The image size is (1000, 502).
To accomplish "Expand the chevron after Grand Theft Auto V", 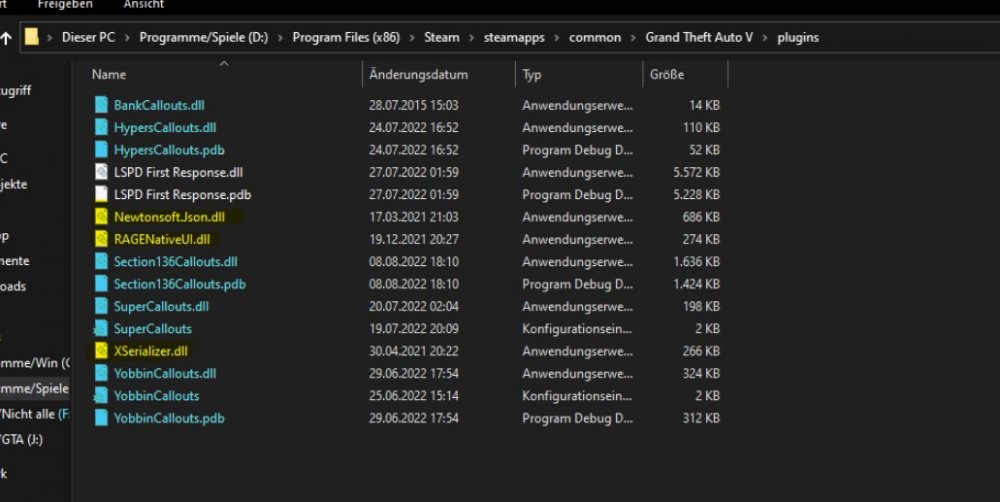I will coord(765,38).
